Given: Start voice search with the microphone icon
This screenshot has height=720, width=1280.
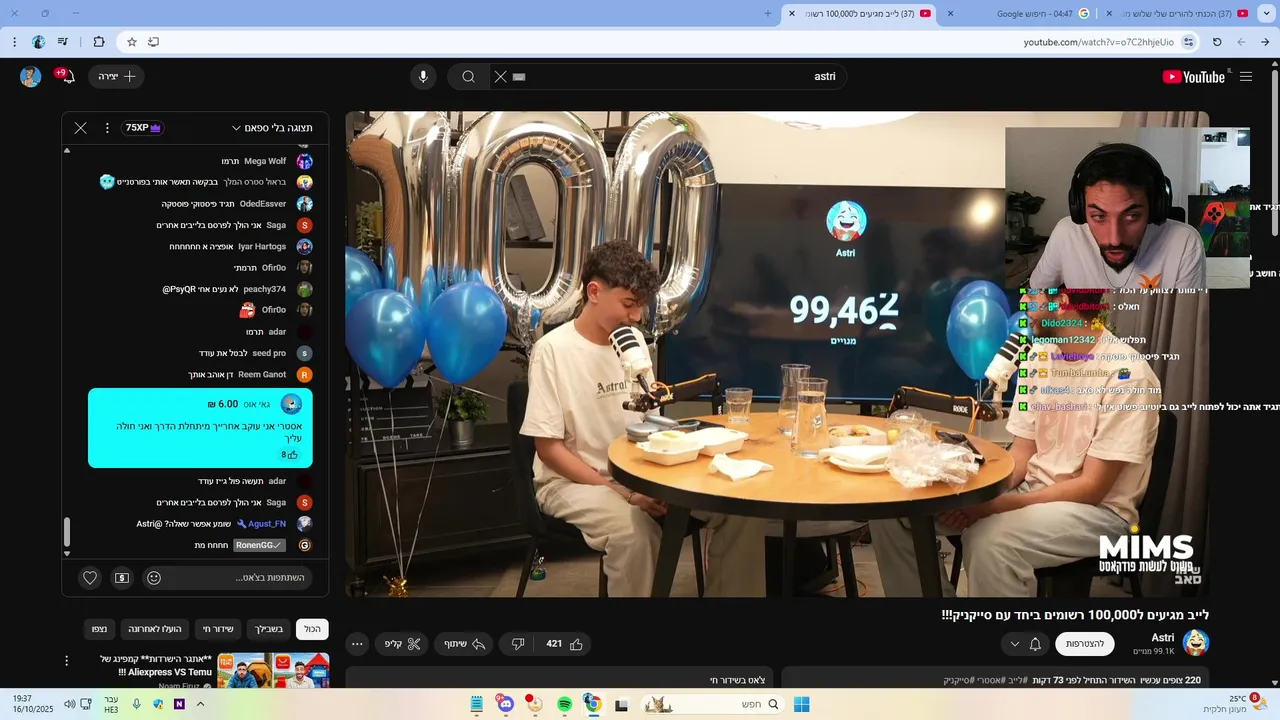Looking at the screenshot, I should [x=423, y=77].
